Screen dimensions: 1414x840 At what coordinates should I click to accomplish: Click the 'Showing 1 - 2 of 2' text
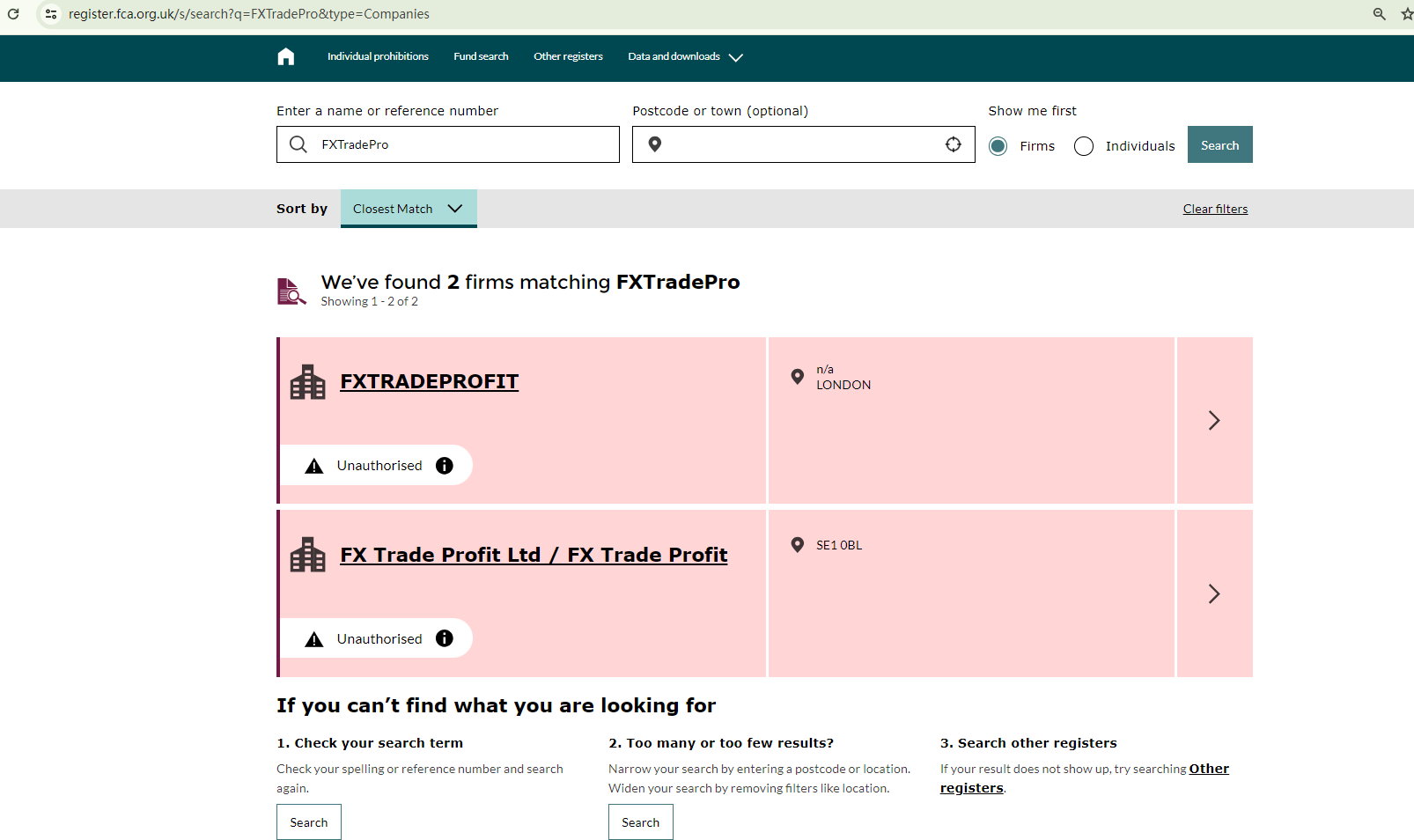tap(370, 301)
